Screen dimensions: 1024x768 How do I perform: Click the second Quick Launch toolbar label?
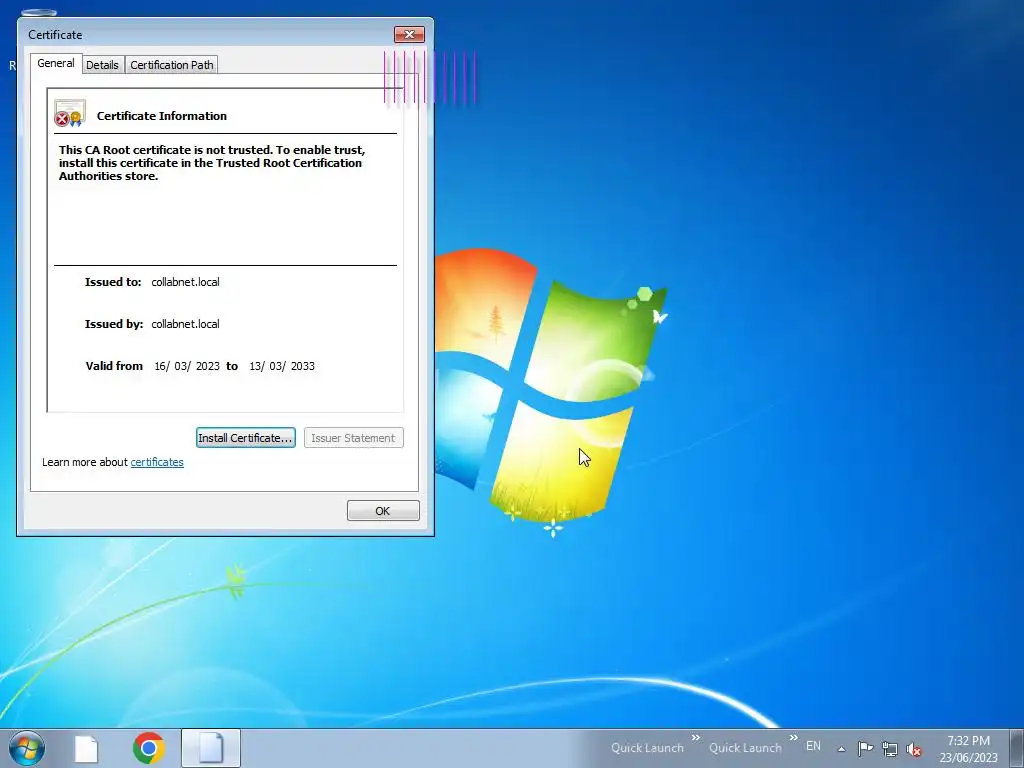click(x=745, y=748)
